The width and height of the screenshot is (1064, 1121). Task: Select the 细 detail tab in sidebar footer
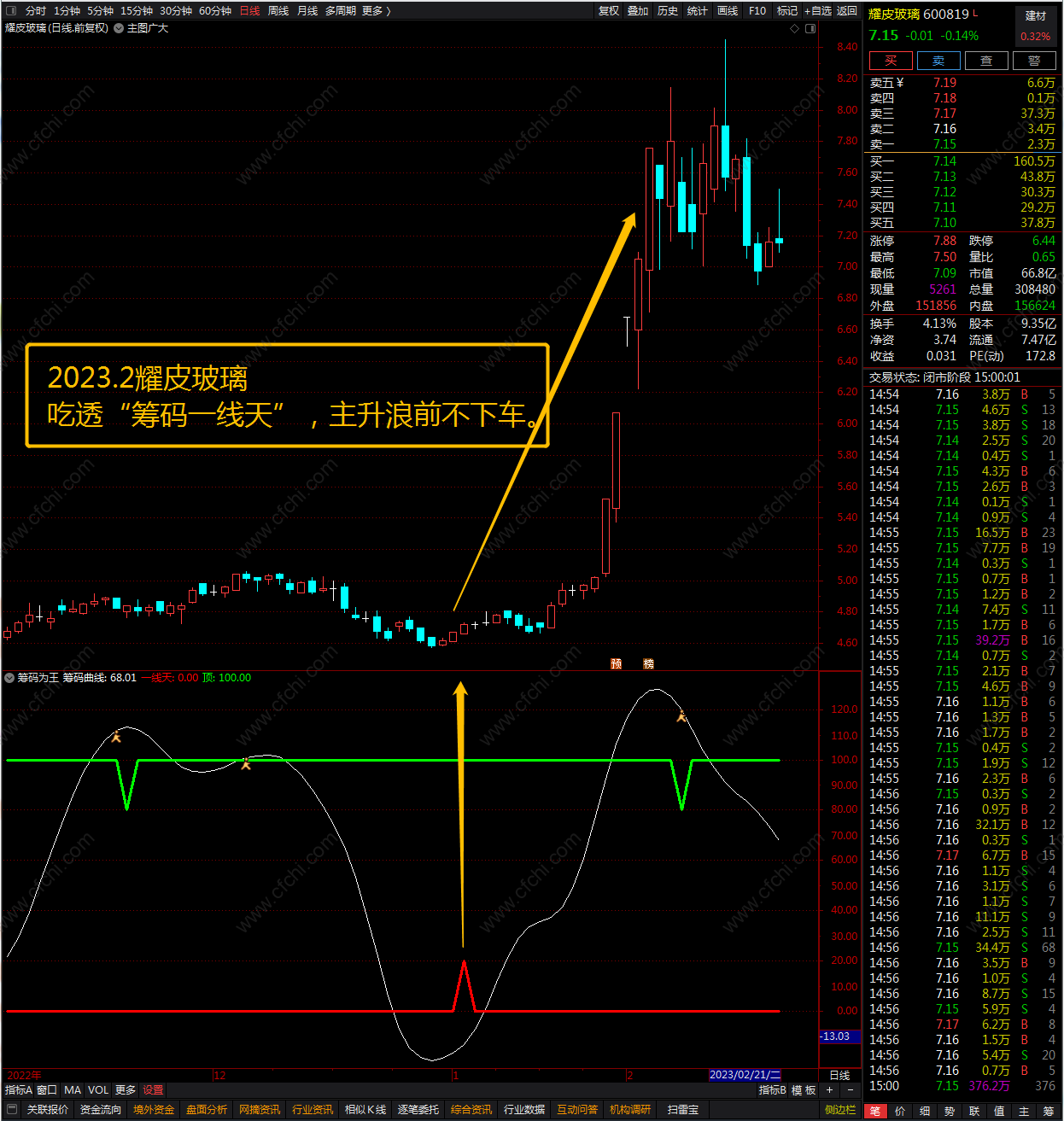[x=925, y=1111]
